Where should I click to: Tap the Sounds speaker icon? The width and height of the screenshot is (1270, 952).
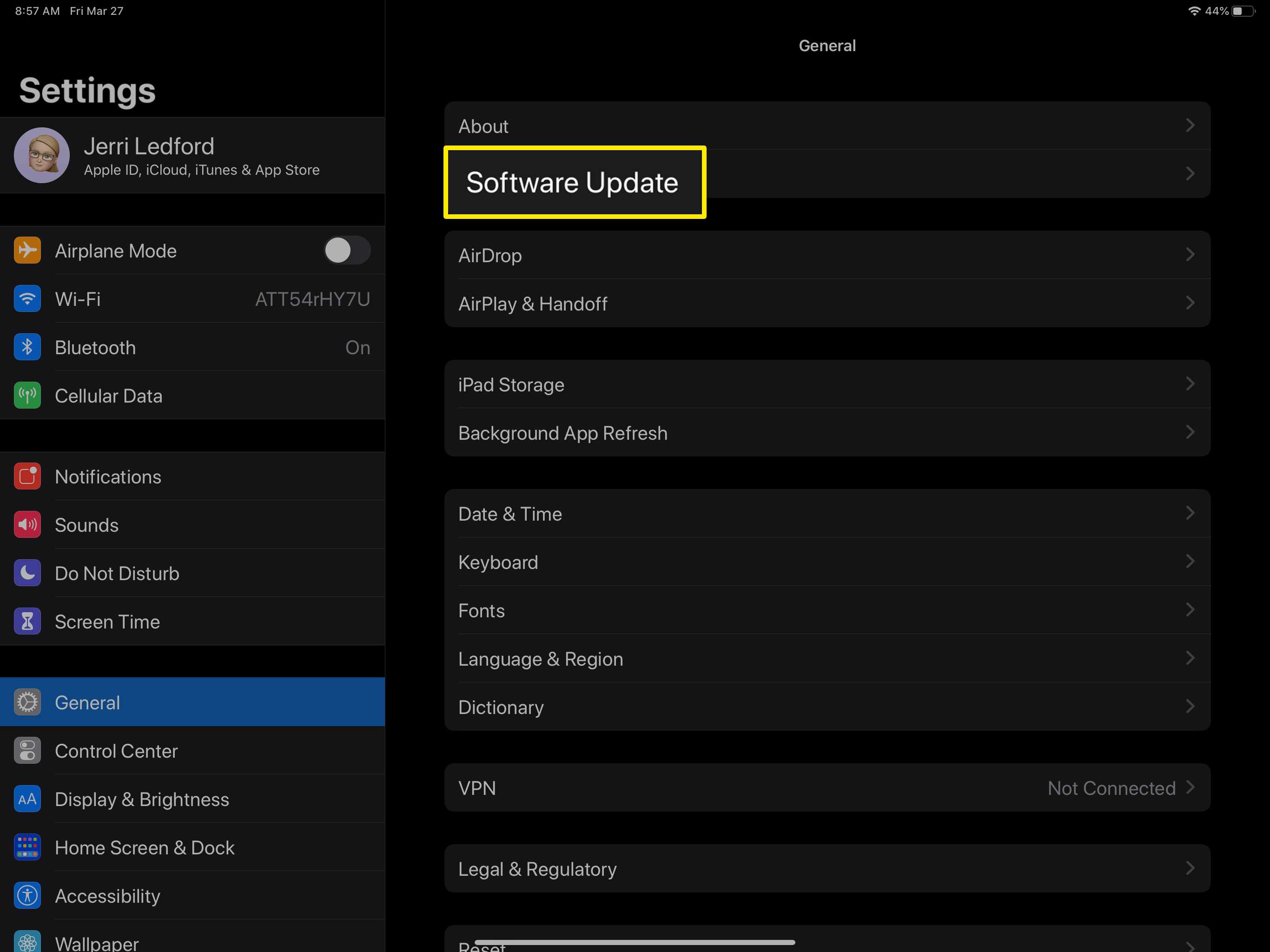tap(27, 525)
